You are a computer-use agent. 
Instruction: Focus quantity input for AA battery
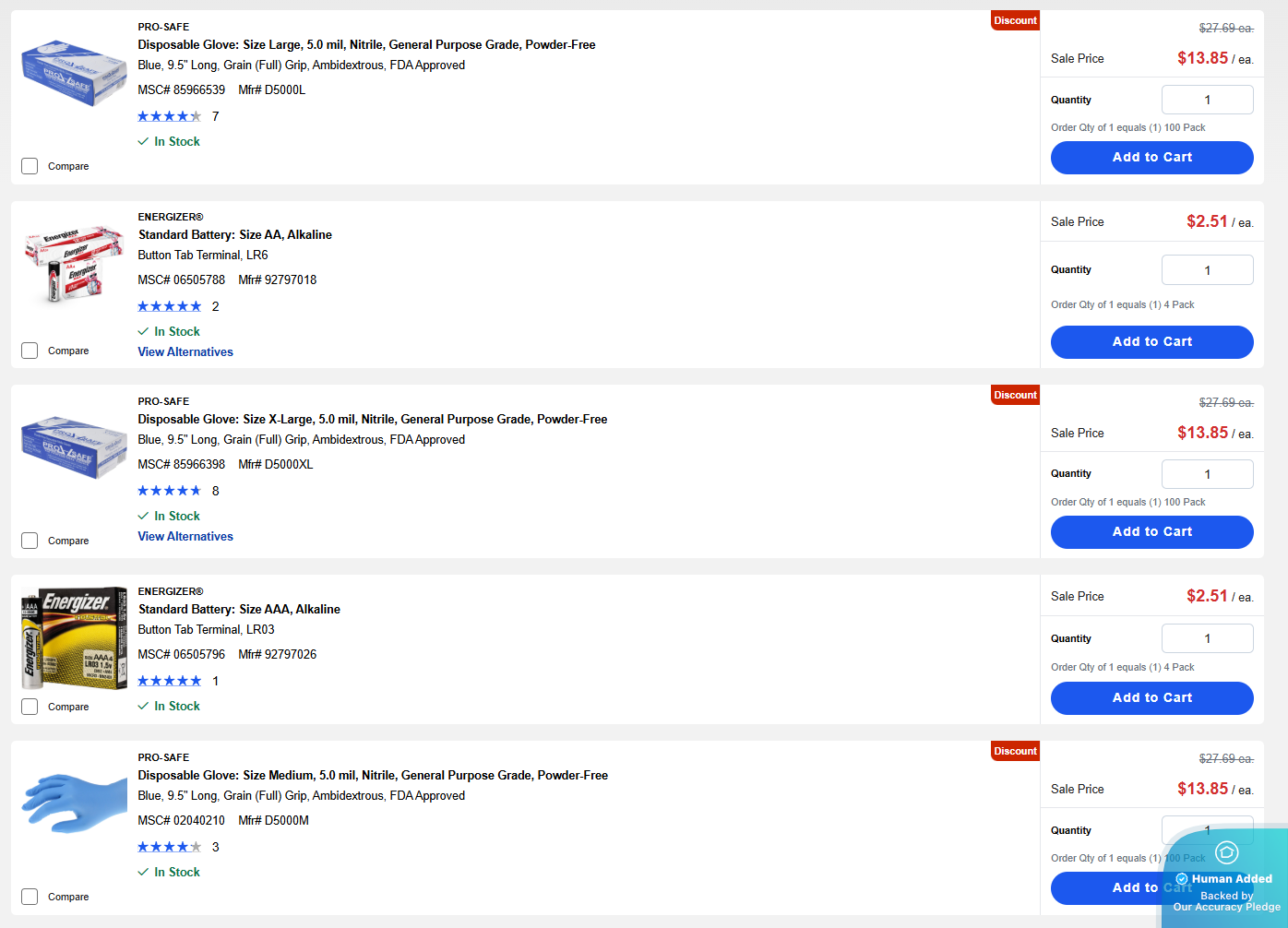tap(1207, 270)
